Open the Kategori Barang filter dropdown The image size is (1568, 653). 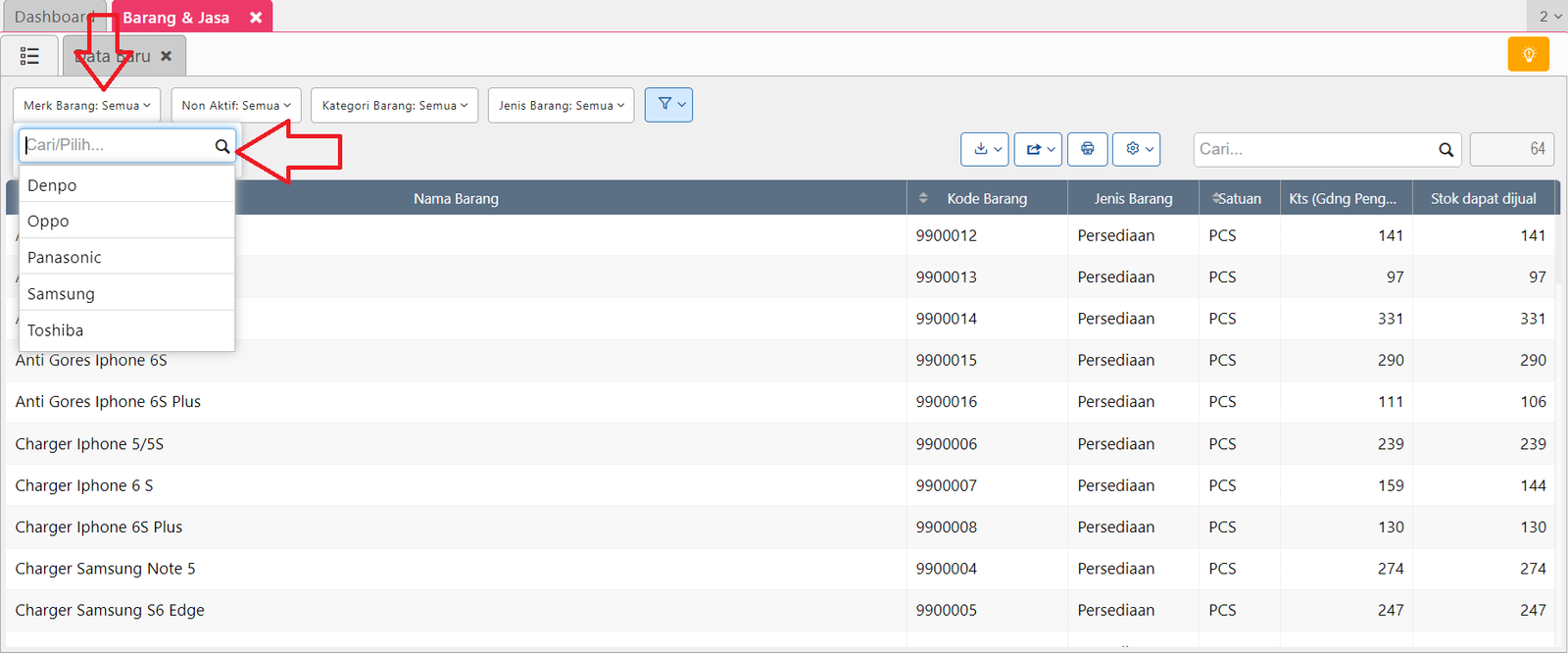394,105
